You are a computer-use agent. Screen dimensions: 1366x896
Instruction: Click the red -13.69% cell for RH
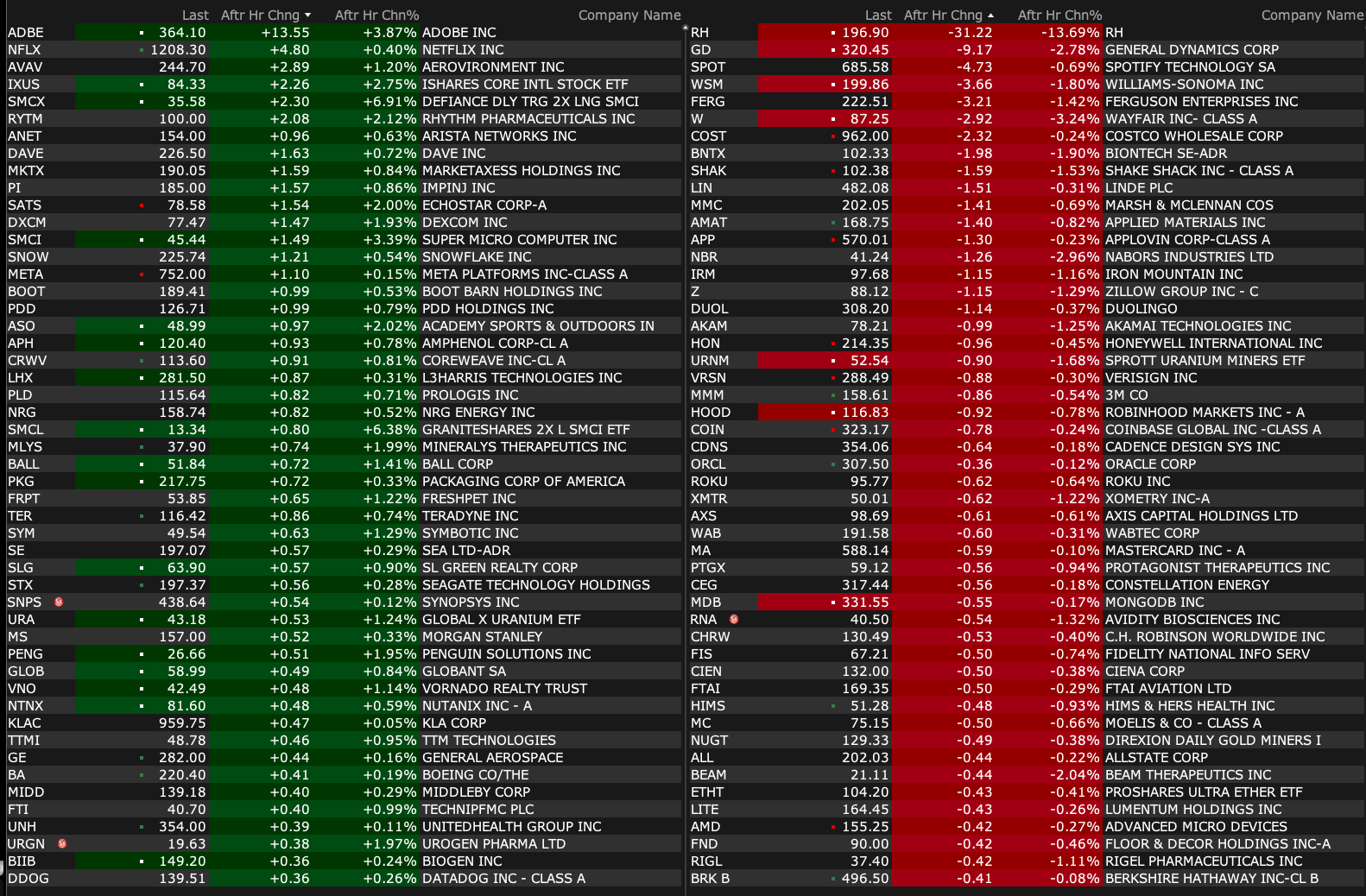1071,33
